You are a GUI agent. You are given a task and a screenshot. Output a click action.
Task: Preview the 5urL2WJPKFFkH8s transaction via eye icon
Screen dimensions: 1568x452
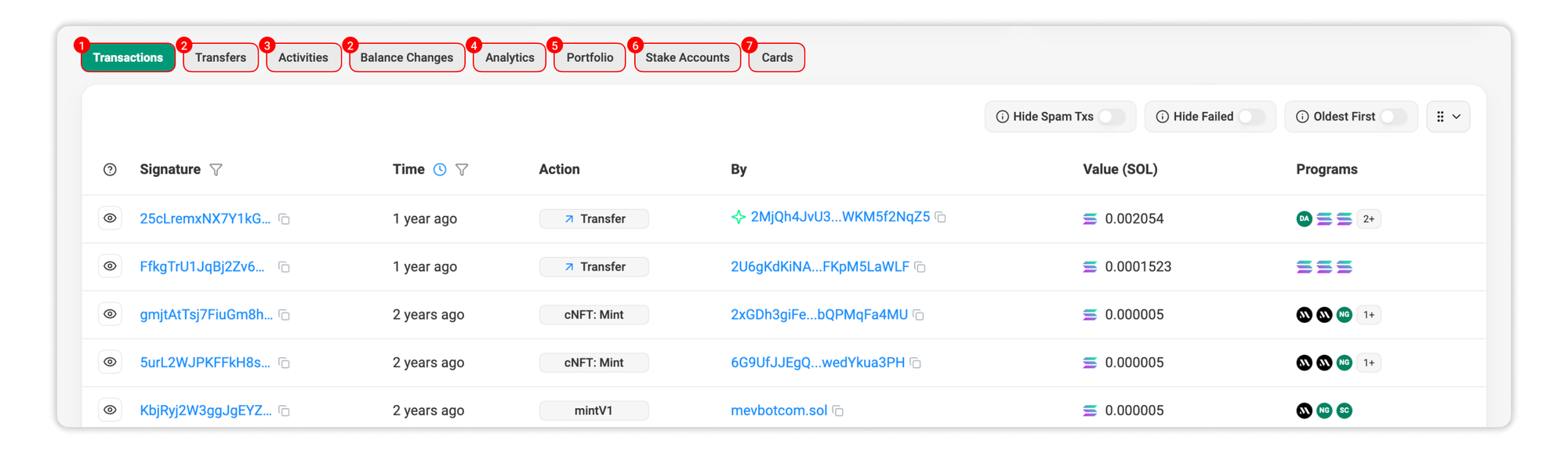[110, 362]
